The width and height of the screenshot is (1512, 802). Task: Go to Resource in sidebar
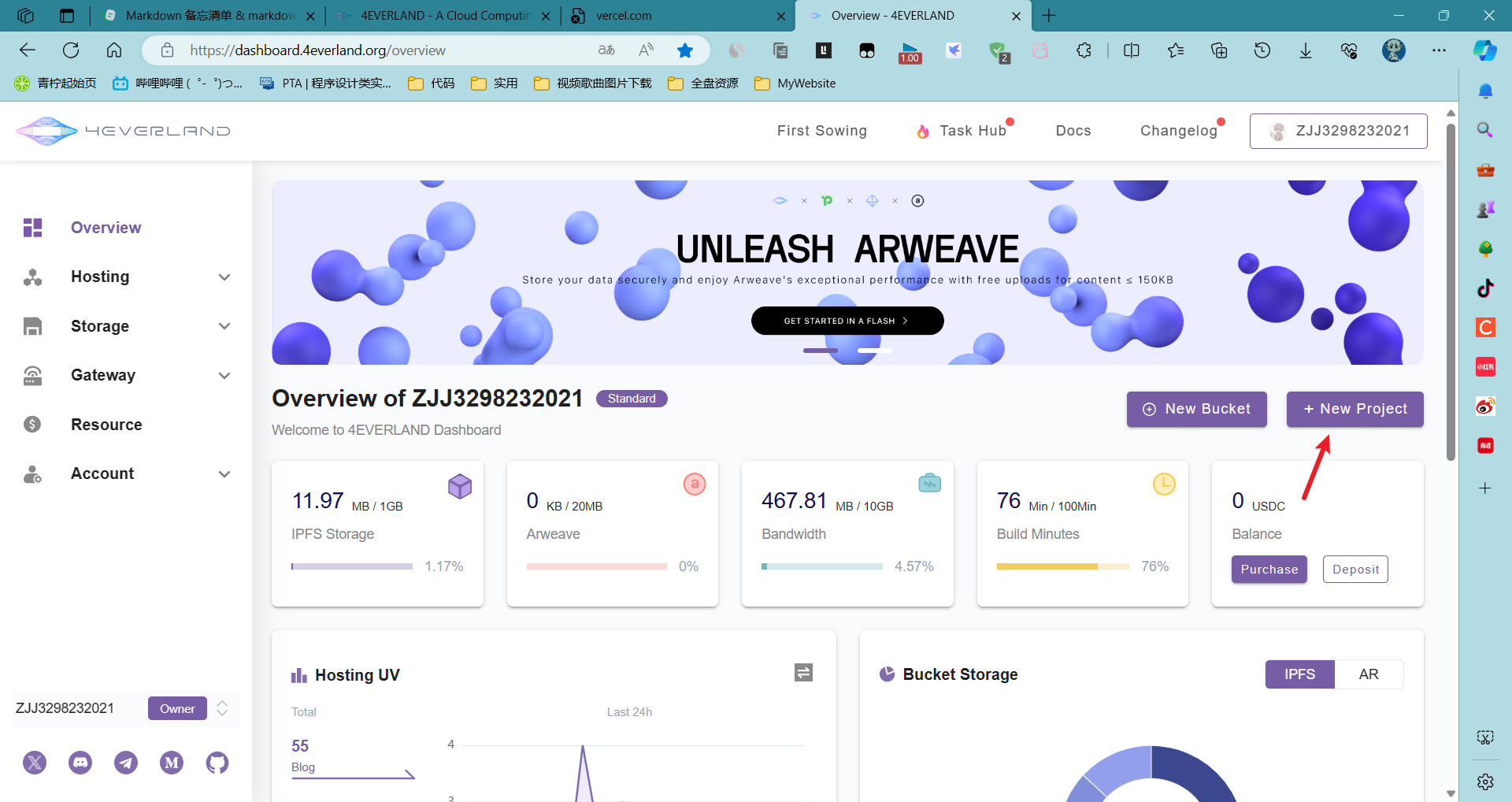tap(106, 425)
